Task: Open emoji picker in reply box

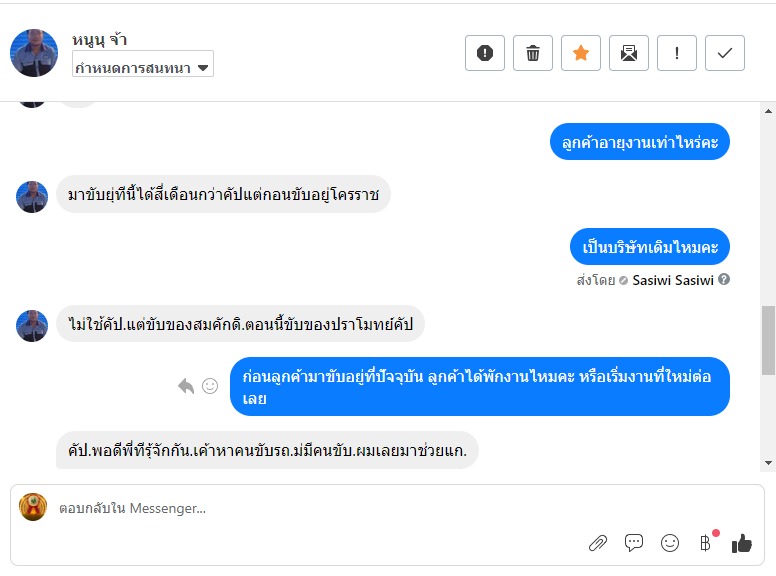Action: (670, 543)
